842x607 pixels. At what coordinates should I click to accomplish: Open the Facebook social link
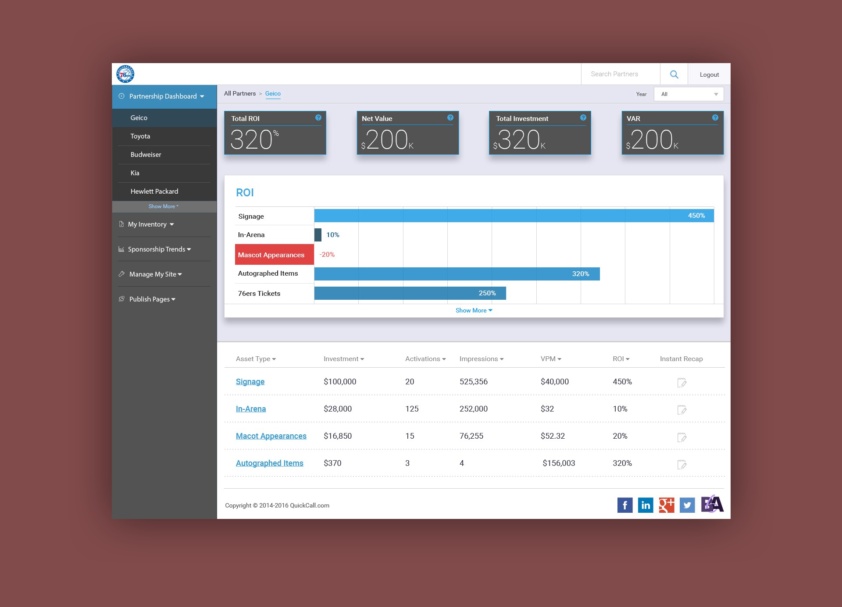pos(625,505)
